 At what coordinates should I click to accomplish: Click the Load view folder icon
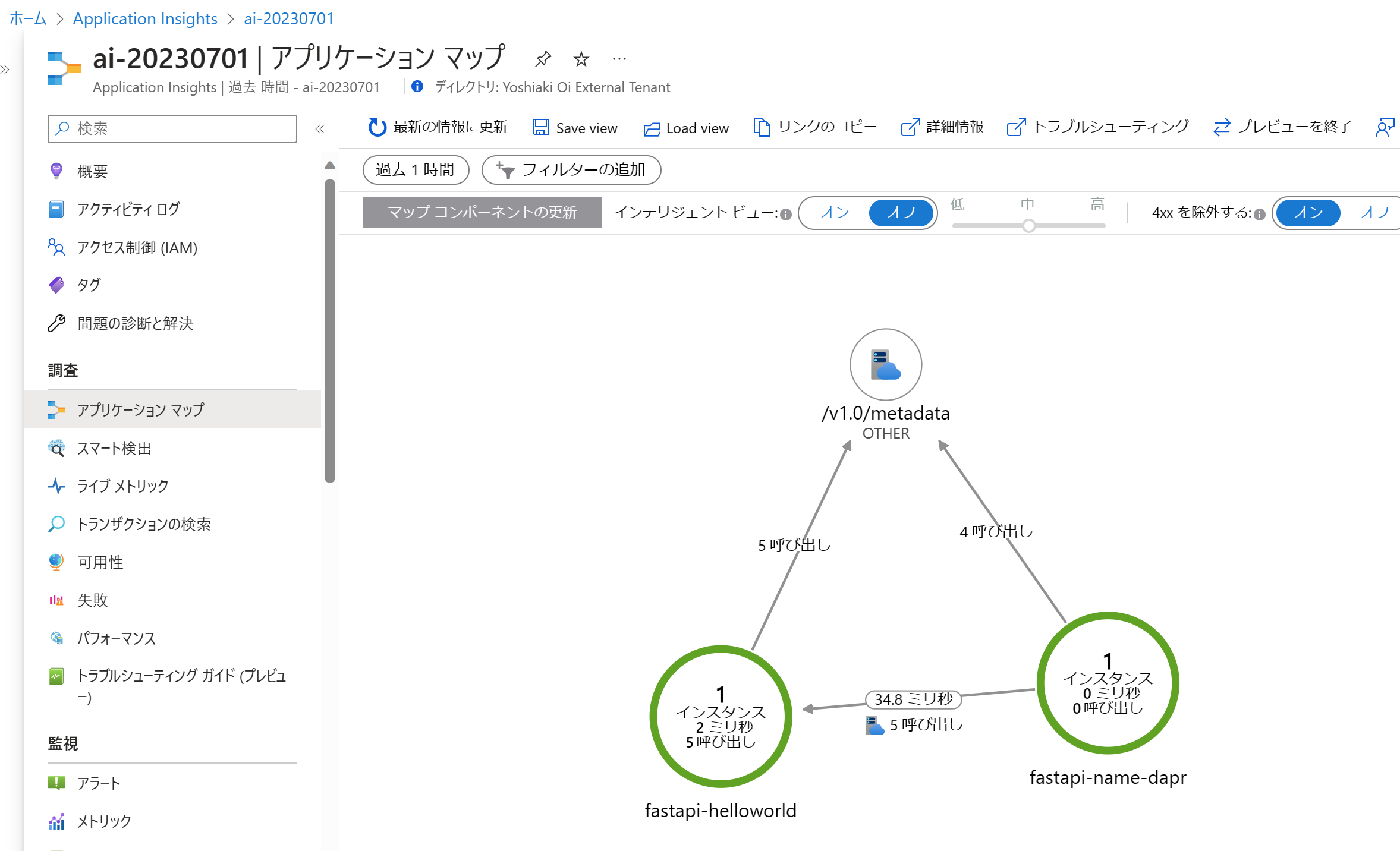(652, 128)
